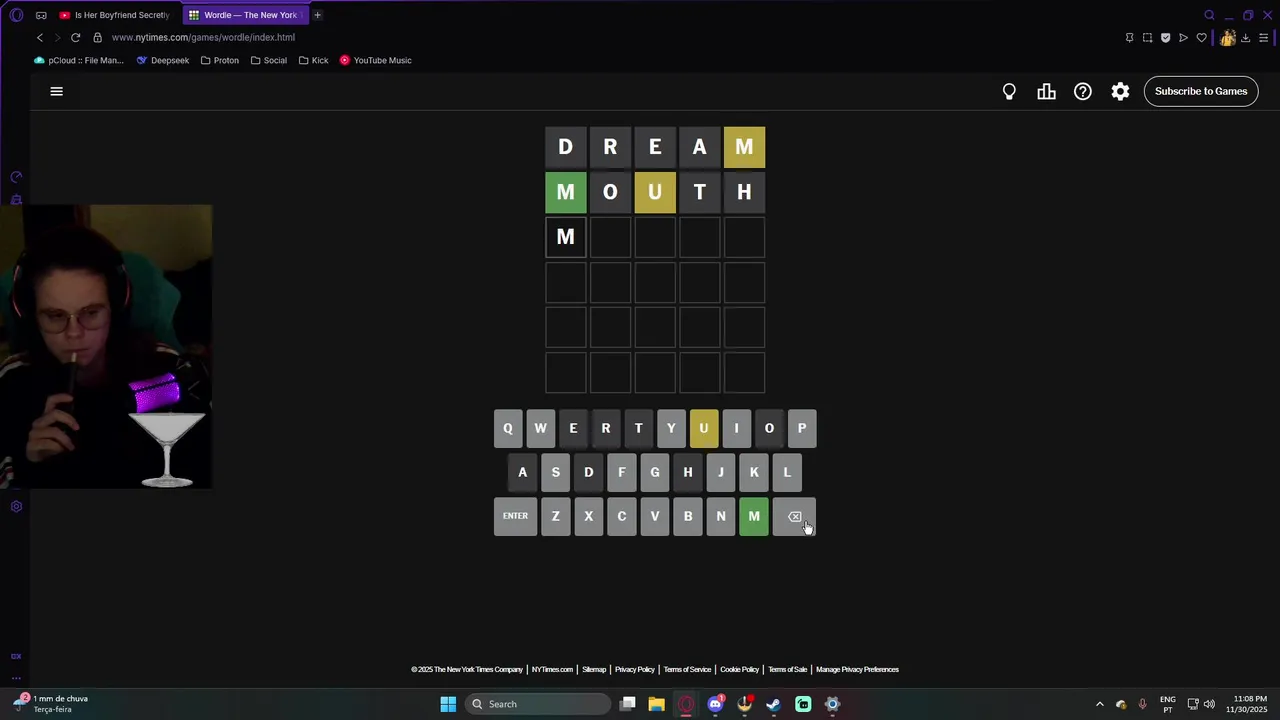1280x720 pixels.
Task: Open the downloads icon in browser toolbar
Action: pos(1245,38)
